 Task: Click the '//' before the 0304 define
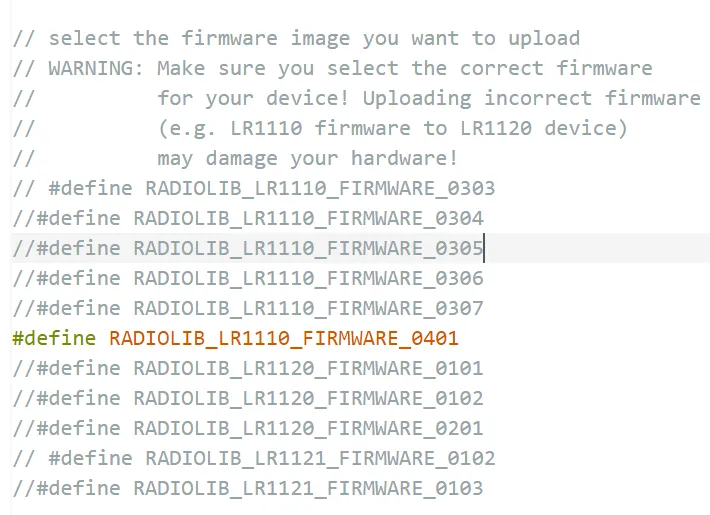(x=24, y=218)
